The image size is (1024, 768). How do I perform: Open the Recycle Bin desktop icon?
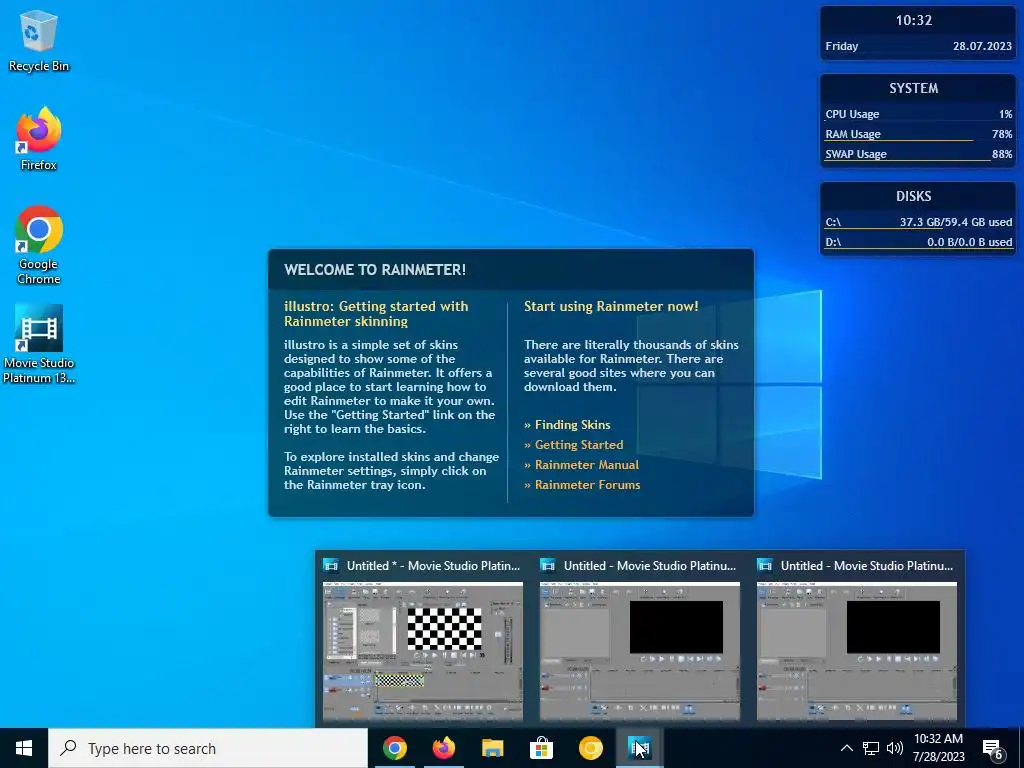point(39,40)
